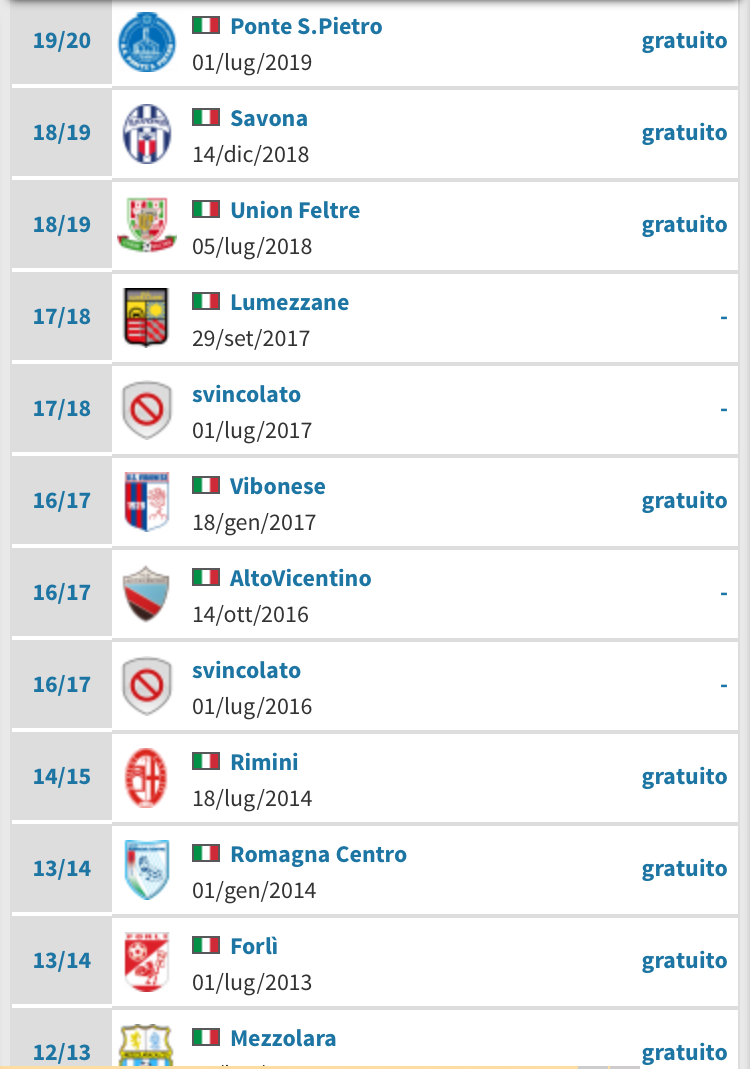Open the Vibonese club link
The width and height of the screenshot is (750, 1069).
pos(278,486)
